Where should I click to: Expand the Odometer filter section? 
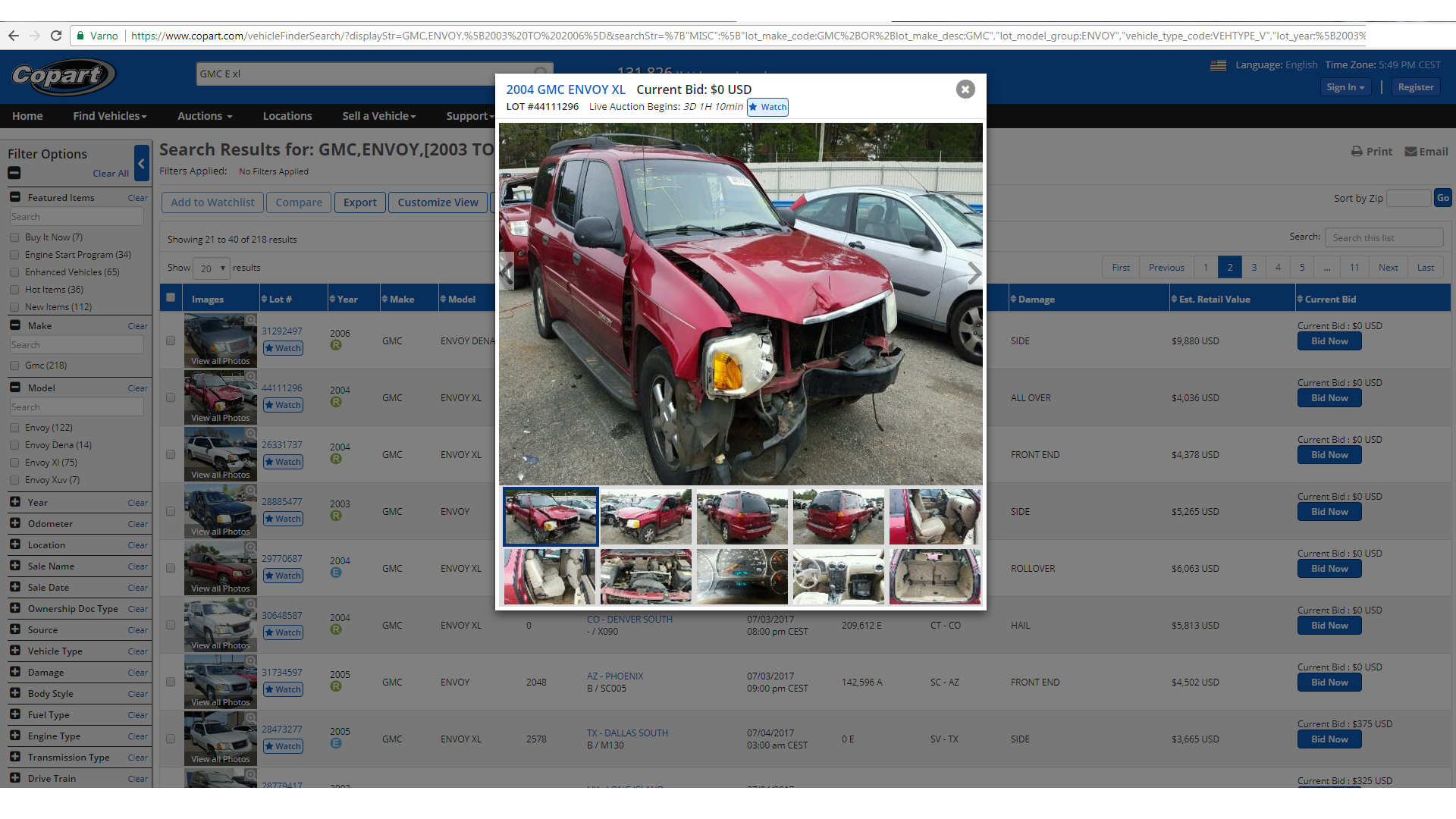coord(14,523)
